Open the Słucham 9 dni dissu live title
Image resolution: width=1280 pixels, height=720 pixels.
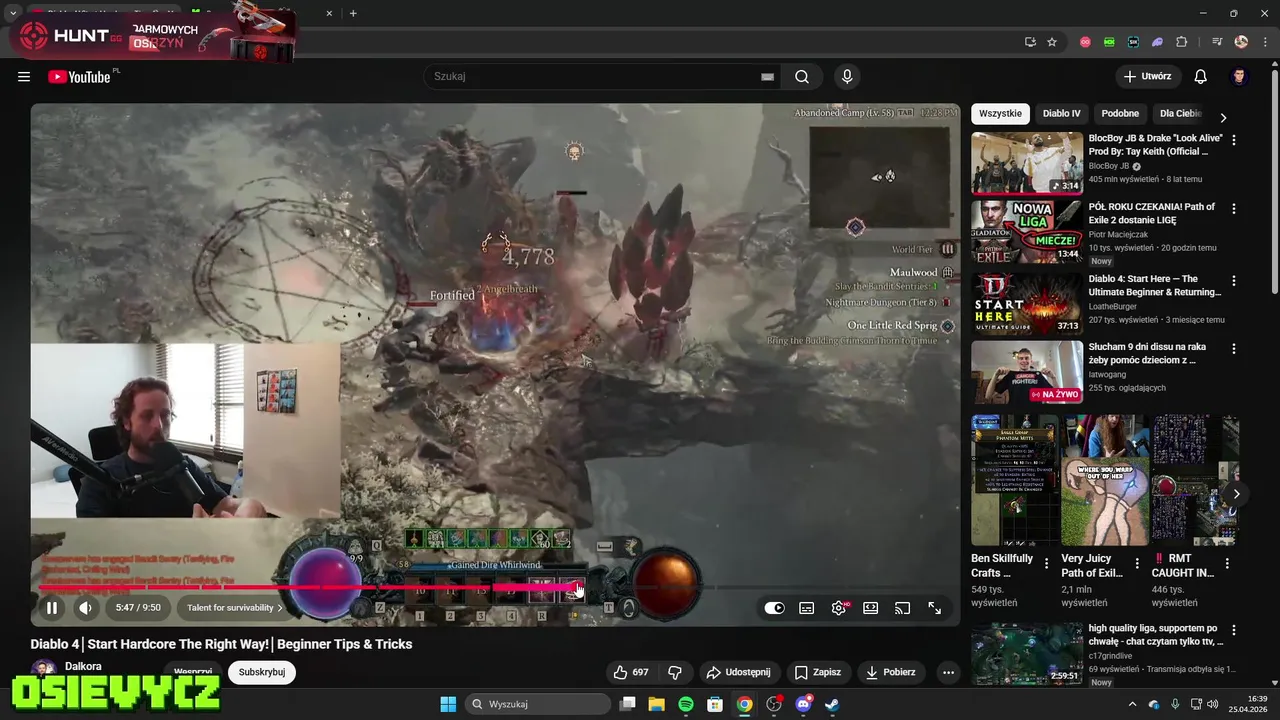(1147, 353)
